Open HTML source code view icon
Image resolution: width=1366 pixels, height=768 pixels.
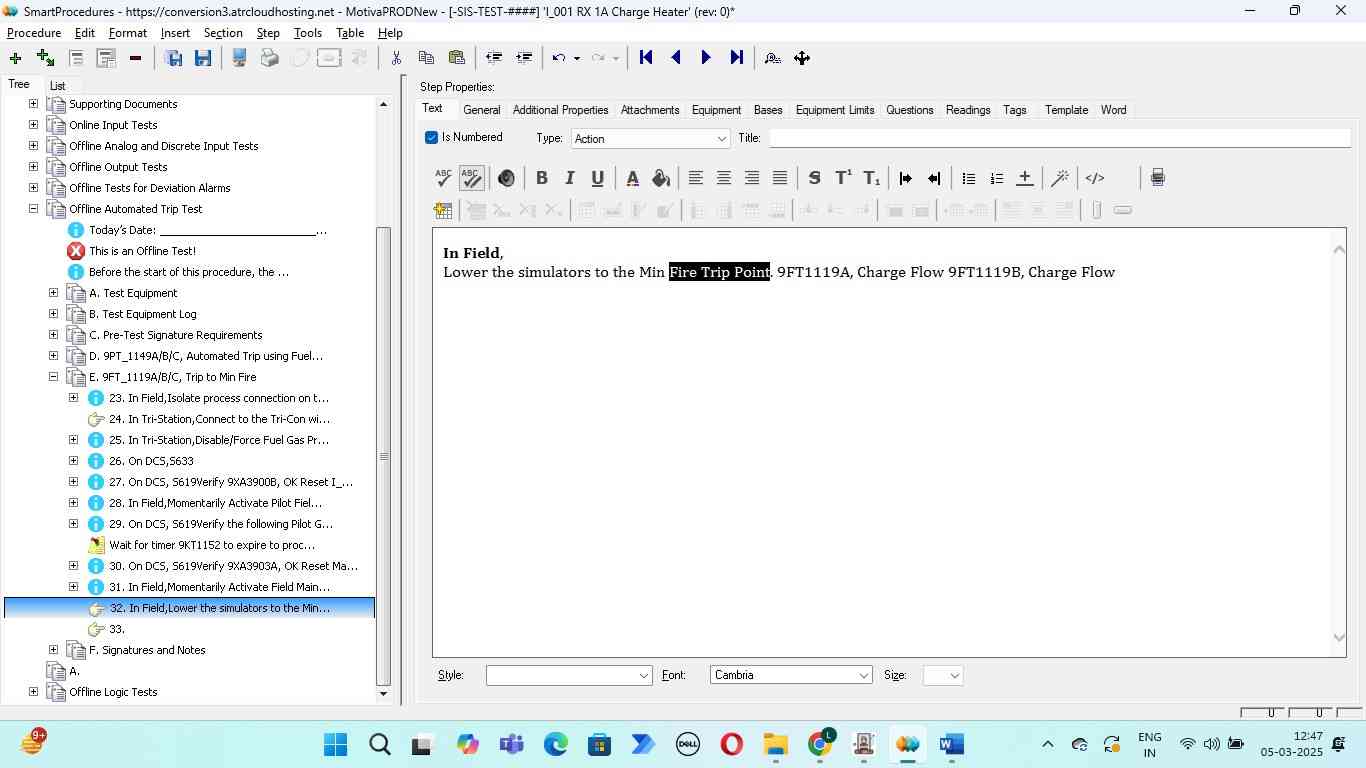pyautogui.click(x=1095, y=178)
